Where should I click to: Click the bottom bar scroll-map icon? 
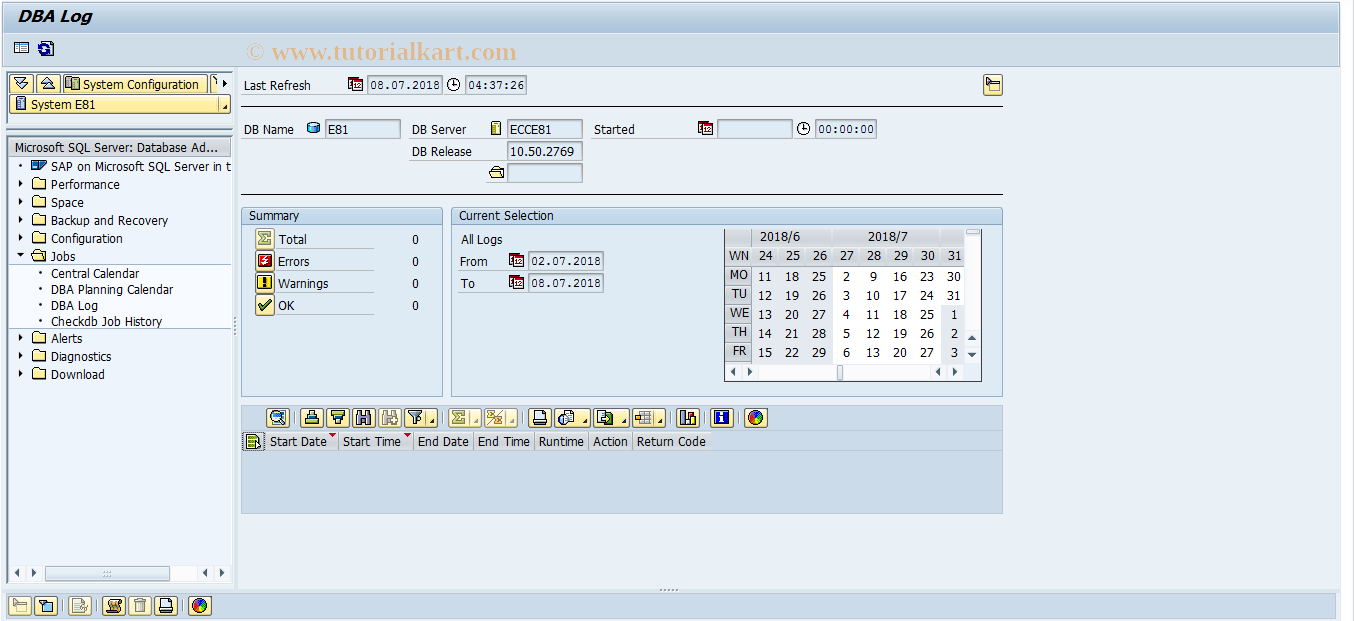click(113, 605)
